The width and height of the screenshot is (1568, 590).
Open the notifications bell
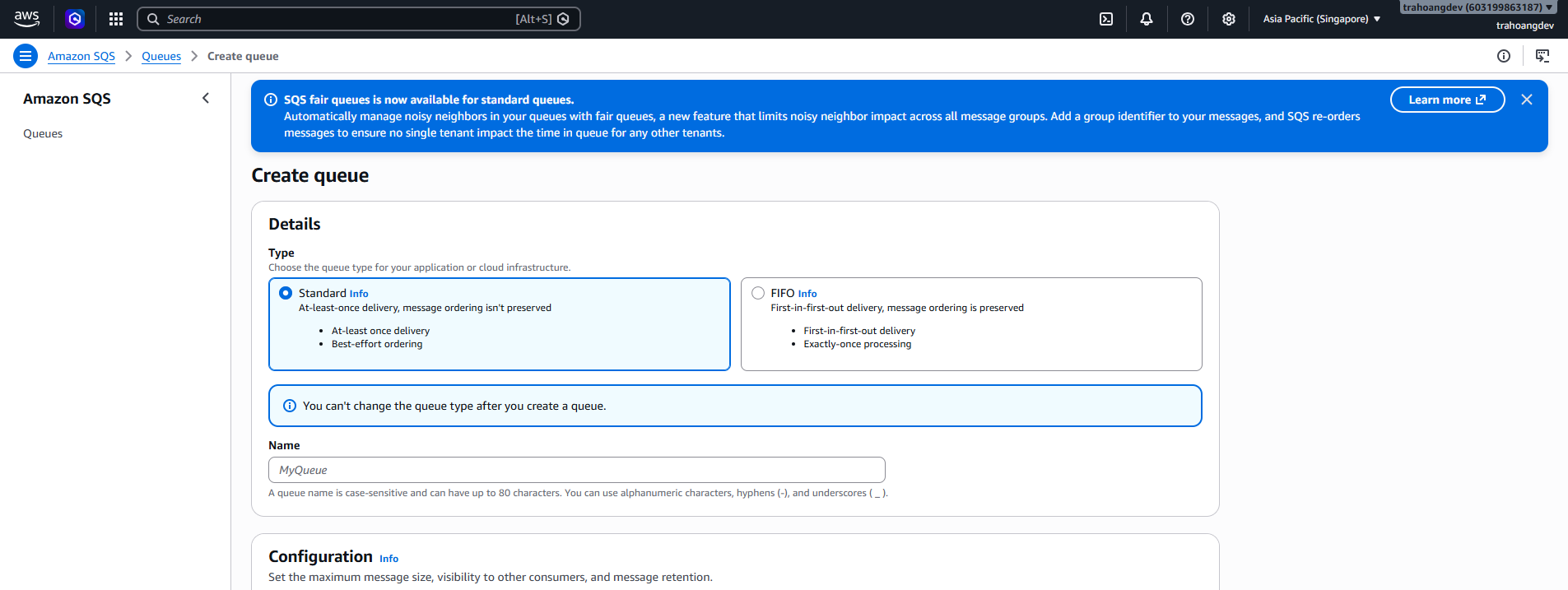[x=1147, y=19]
